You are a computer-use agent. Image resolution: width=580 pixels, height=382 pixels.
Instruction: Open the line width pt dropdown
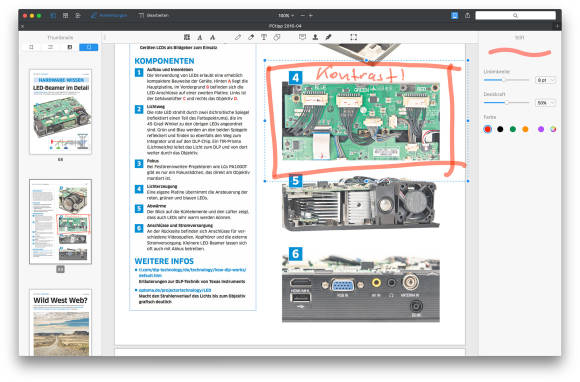545,80
